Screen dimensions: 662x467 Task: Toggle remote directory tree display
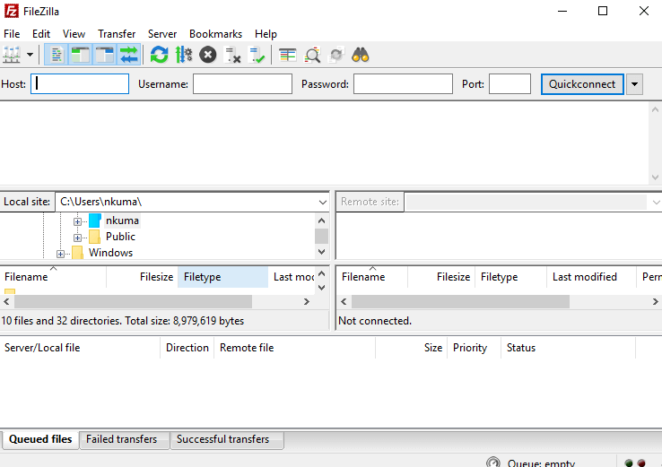click(x=104, y=55)
